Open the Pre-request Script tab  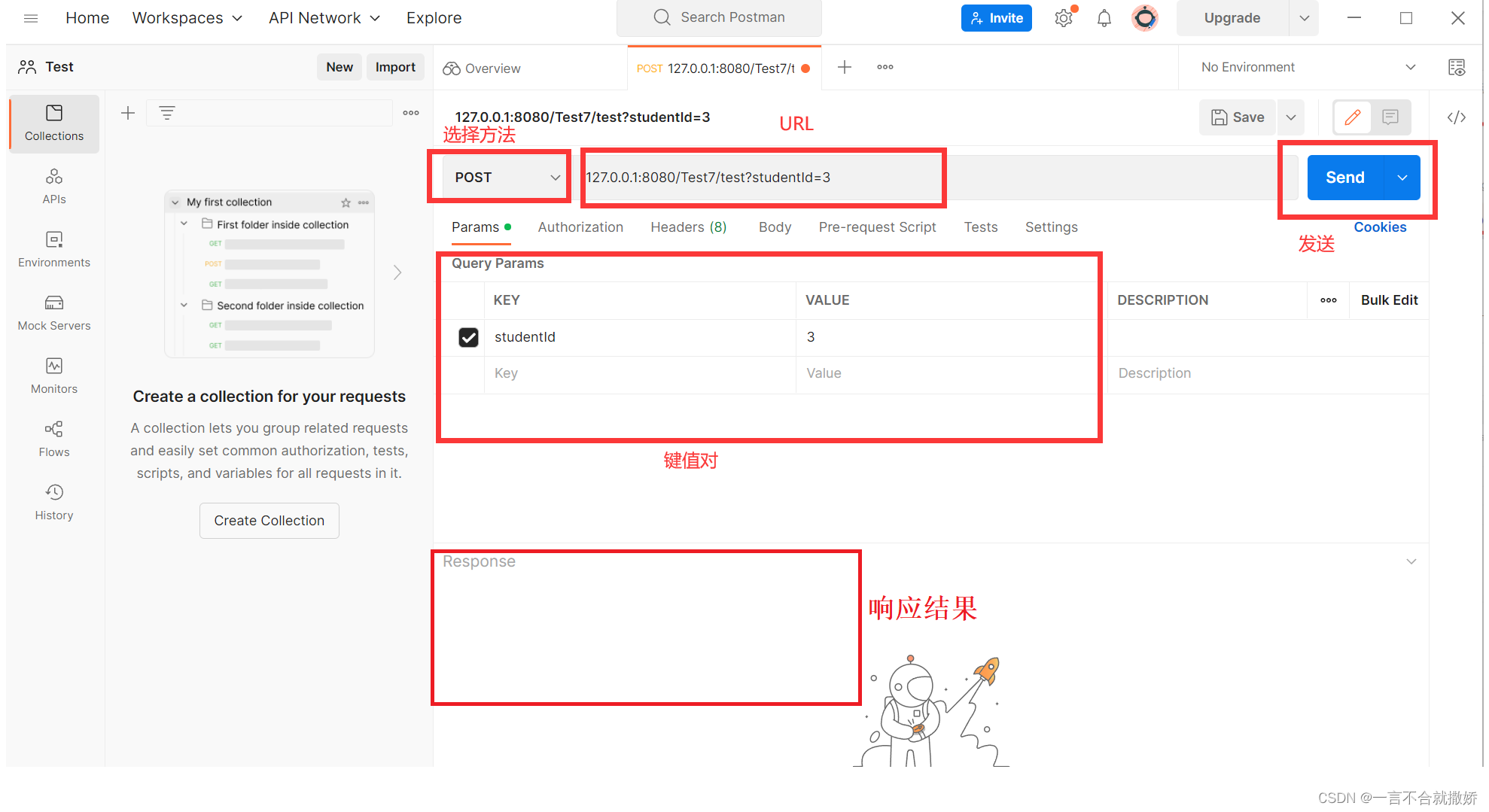(x=878, y=227)
